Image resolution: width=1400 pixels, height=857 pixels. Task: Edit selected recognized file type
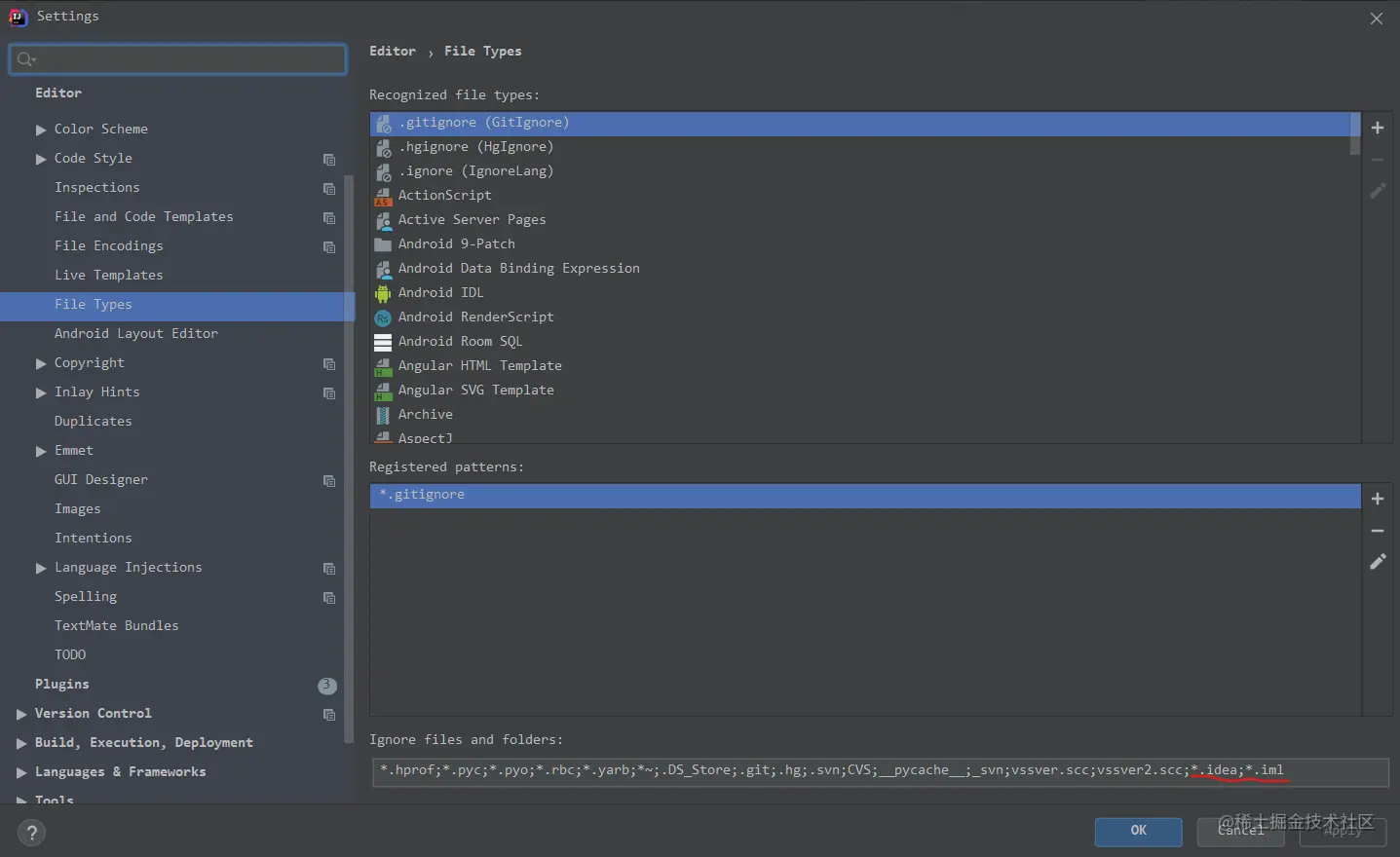(x=1378, y=191)
